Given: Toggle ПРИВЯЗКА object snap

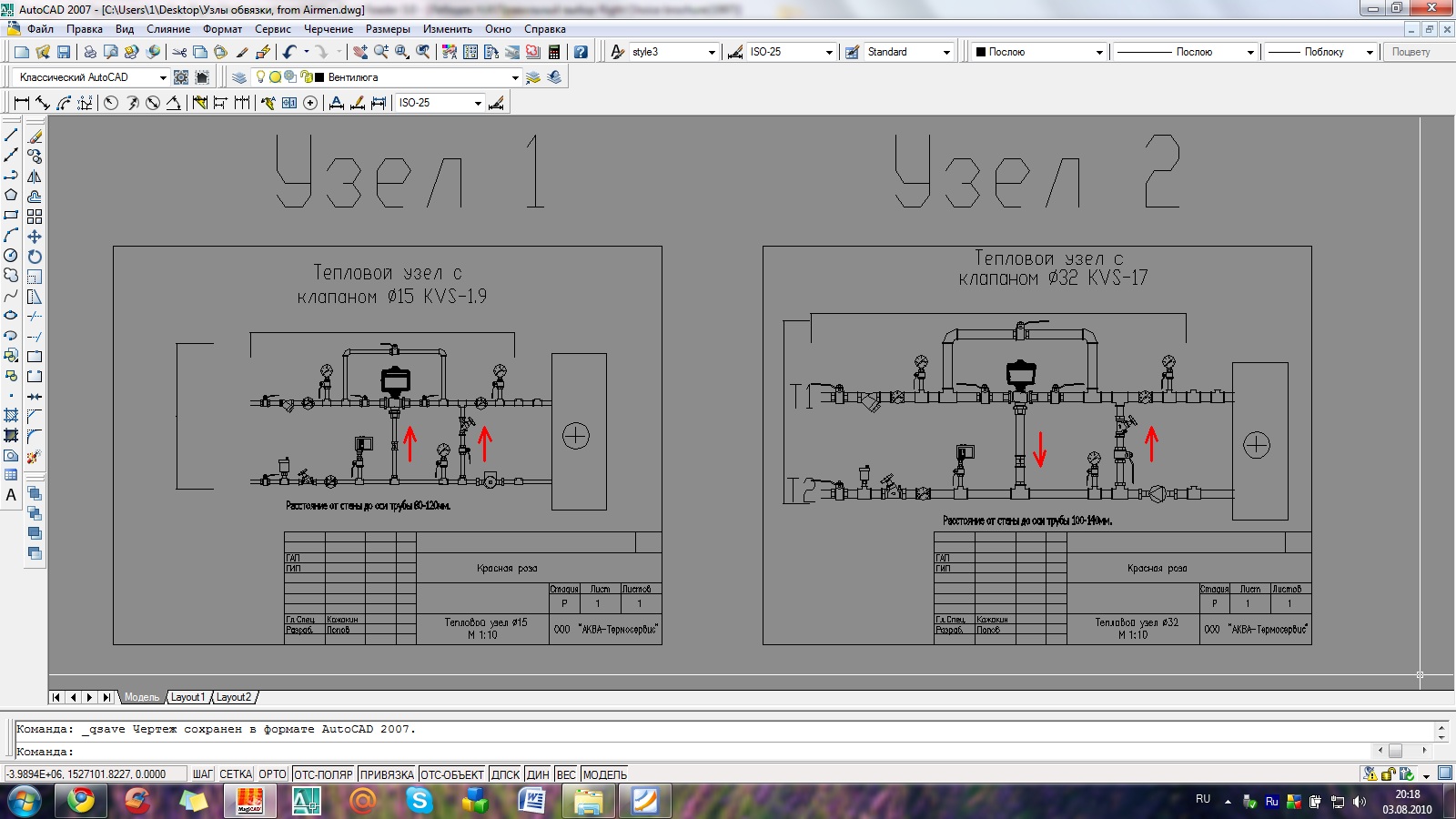Looking at the screenshot, I should click(387, 774).
